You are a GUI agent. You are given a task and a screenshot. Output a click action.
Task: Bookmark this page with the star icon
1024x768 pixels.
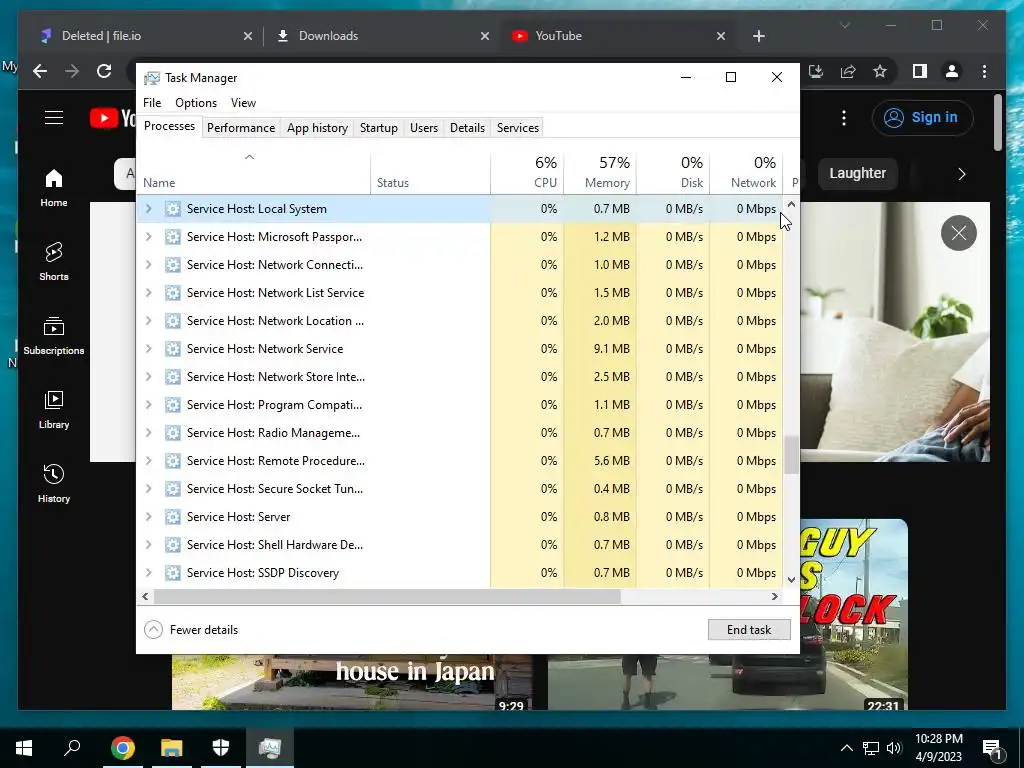tap(880, 71)
